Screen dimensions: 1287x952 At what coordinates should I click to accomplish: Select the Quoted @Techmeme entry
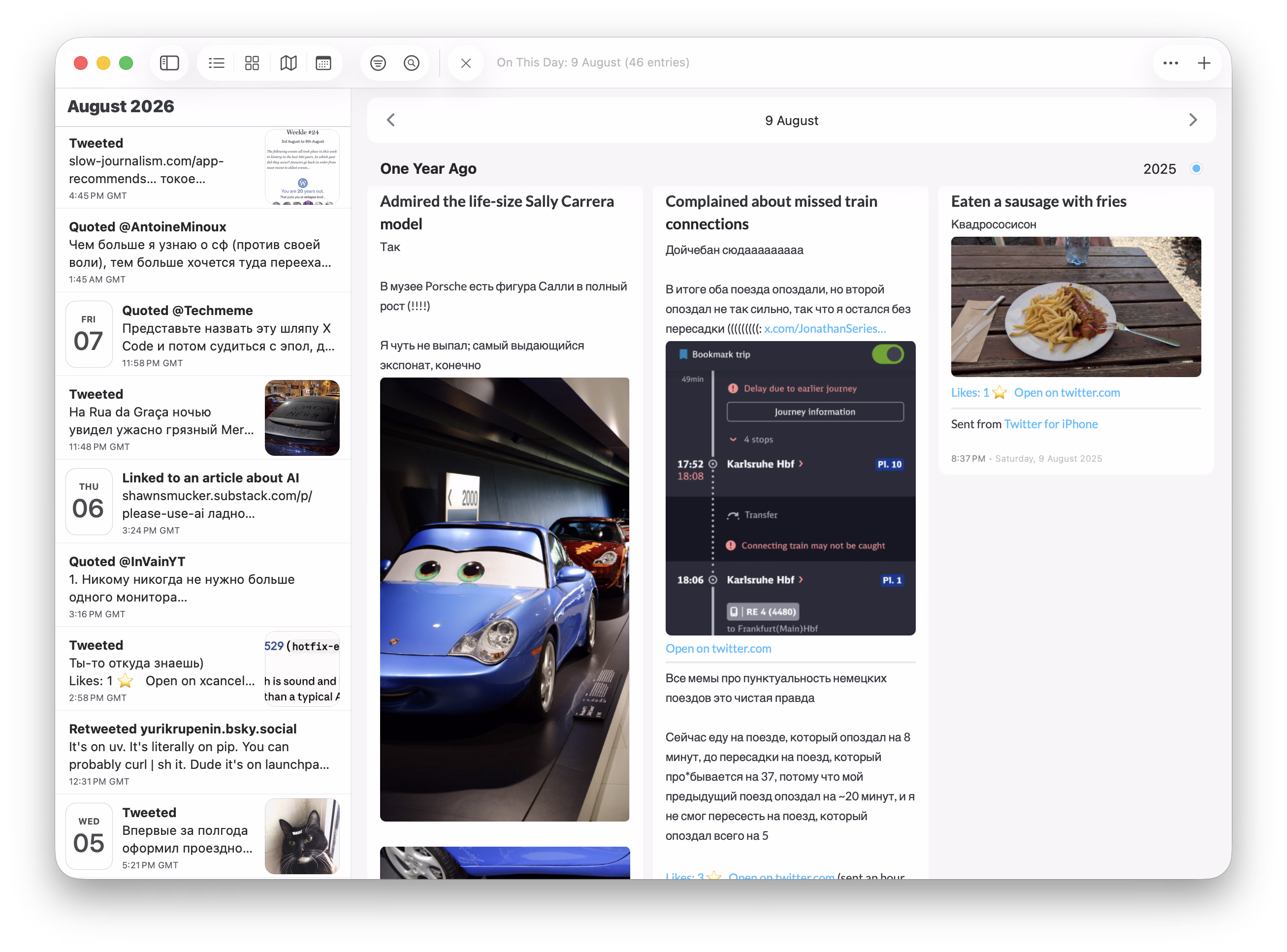[x=203, y=335]
